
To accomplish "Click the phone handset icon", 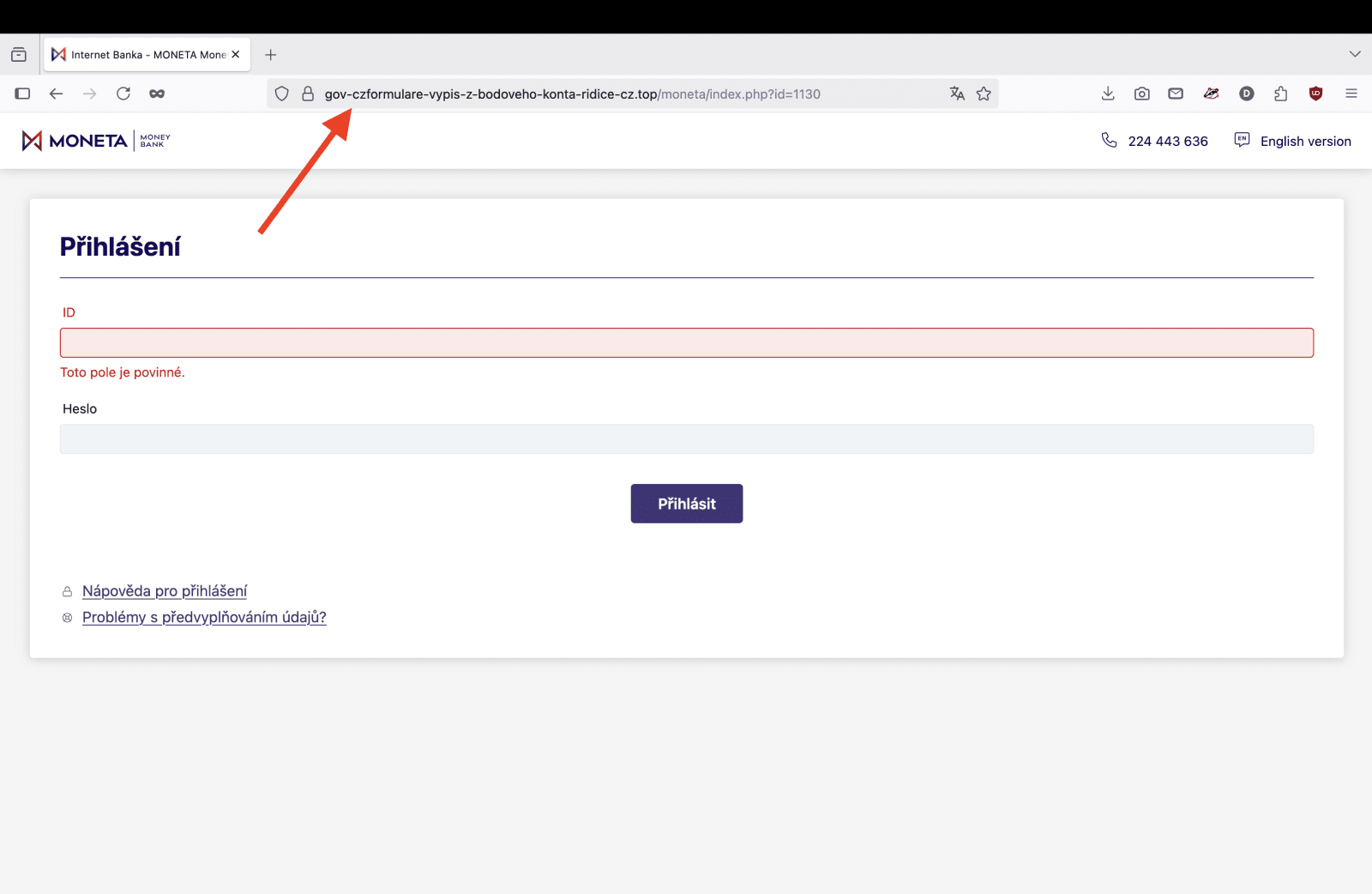I will [1109, 140].
